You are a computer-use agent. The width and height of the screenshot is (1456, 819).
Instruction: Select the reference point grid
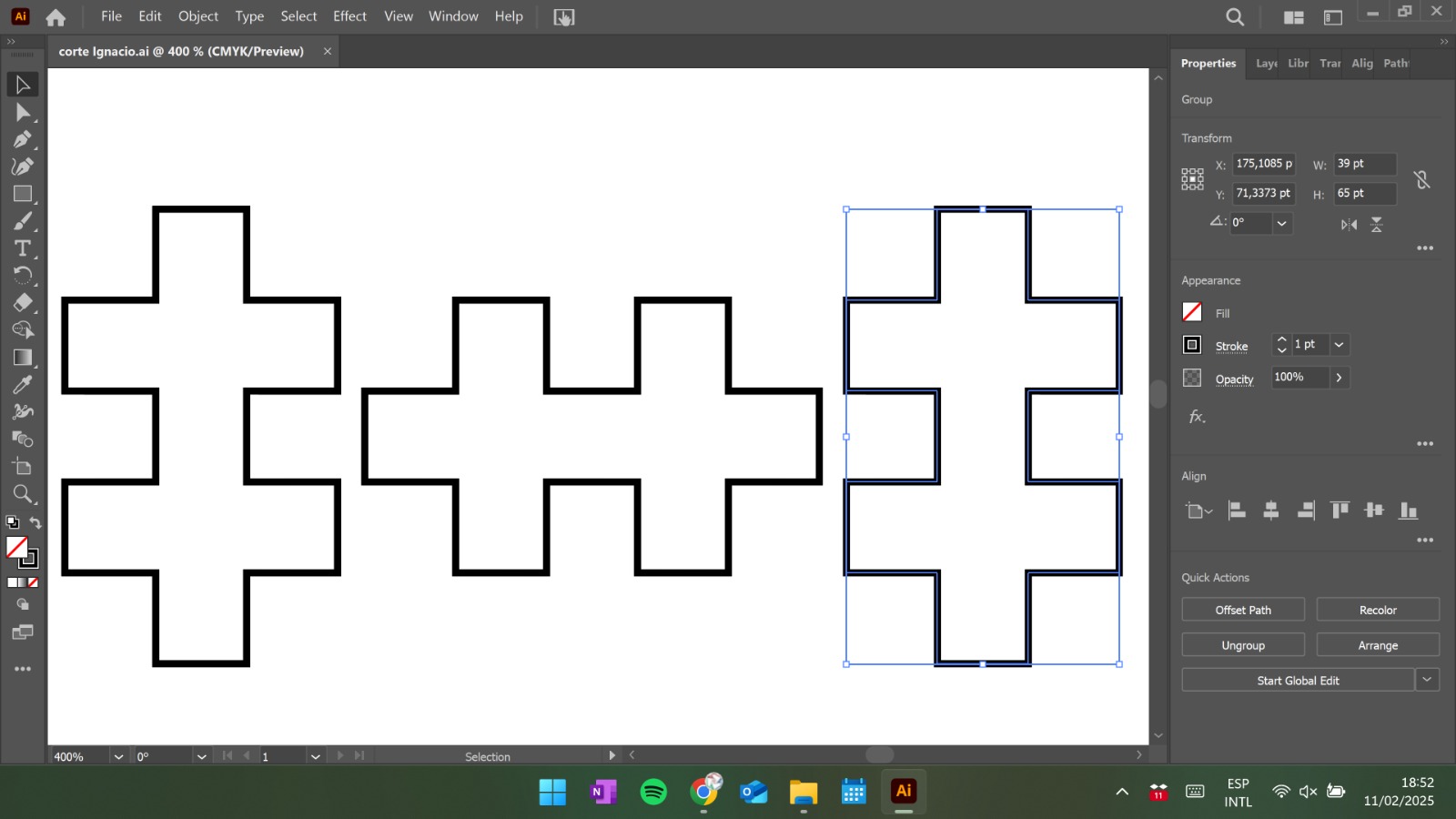[1192, 178]
